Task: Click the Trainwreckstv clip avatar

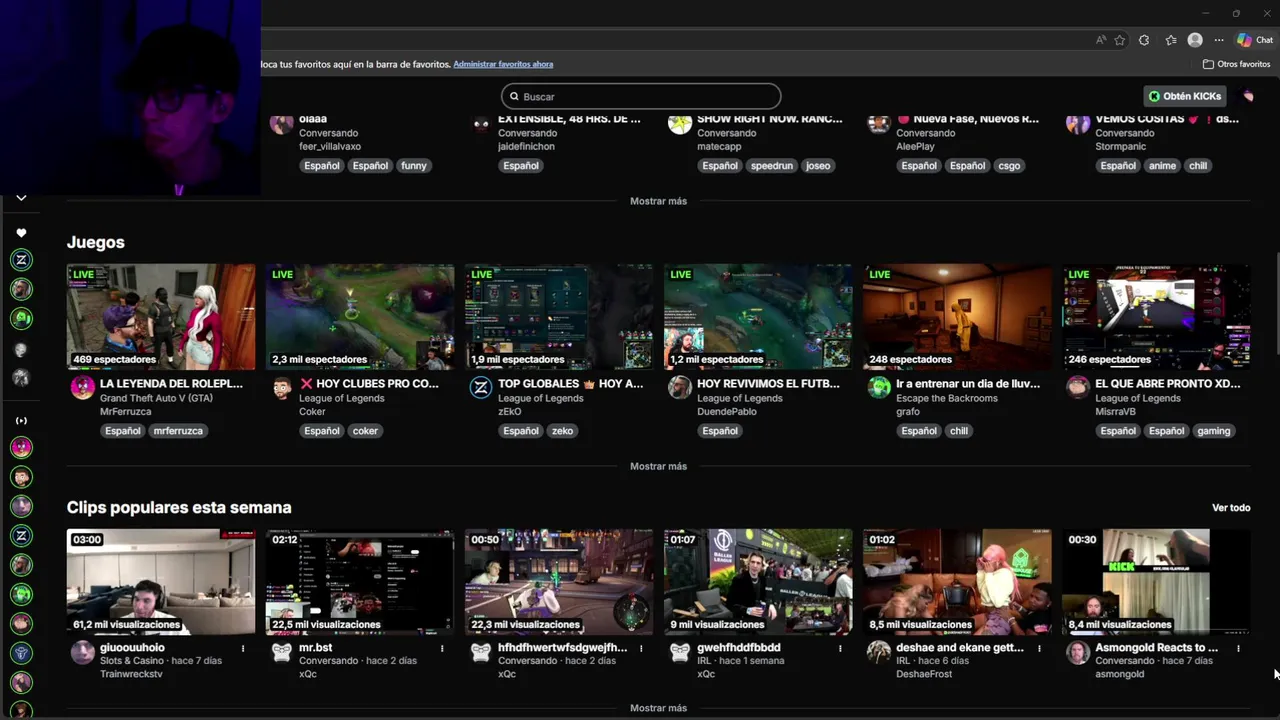Action: point(83,653)
